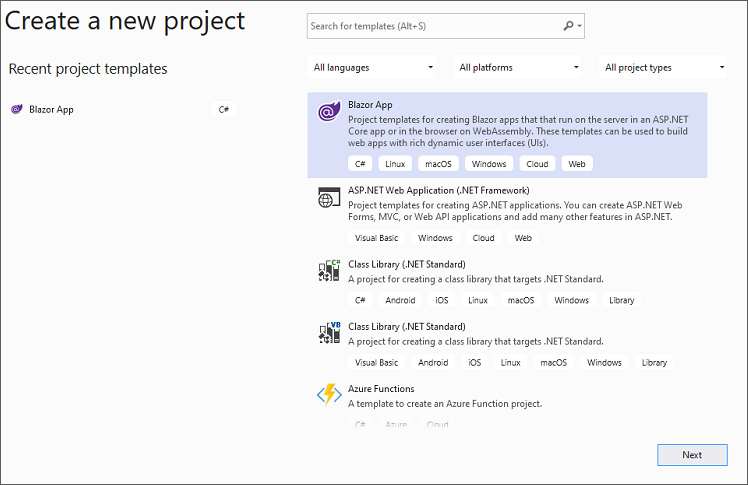
Task: Open the All languages dropdown
Action: (373, 68)
